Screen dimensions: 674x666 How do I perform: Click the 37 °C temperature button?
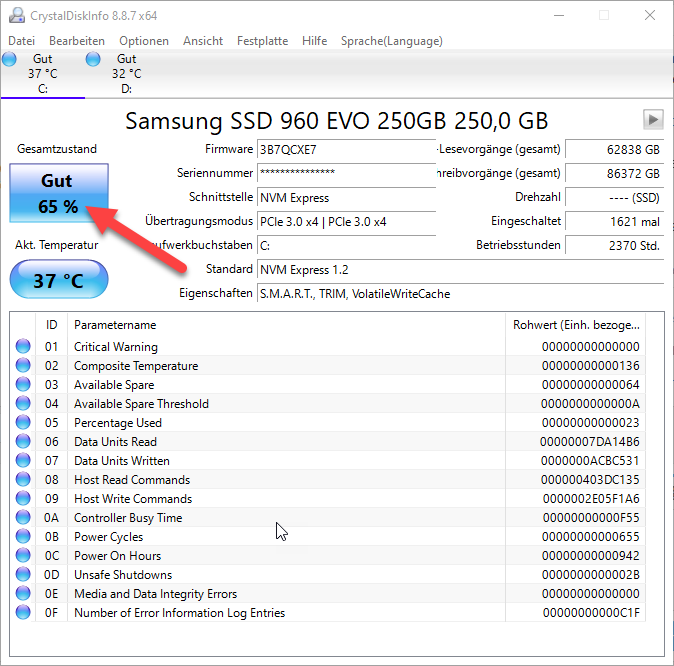pos(59,279)
